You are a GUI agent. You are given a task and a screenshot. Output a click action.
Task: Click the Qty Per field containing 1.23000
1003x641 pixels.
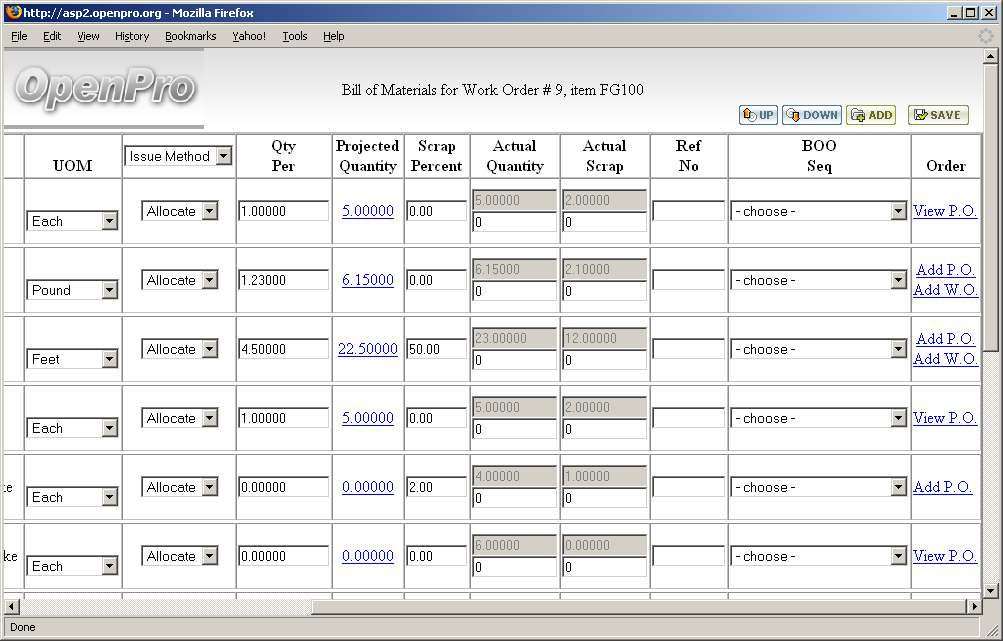click(283, 280)
